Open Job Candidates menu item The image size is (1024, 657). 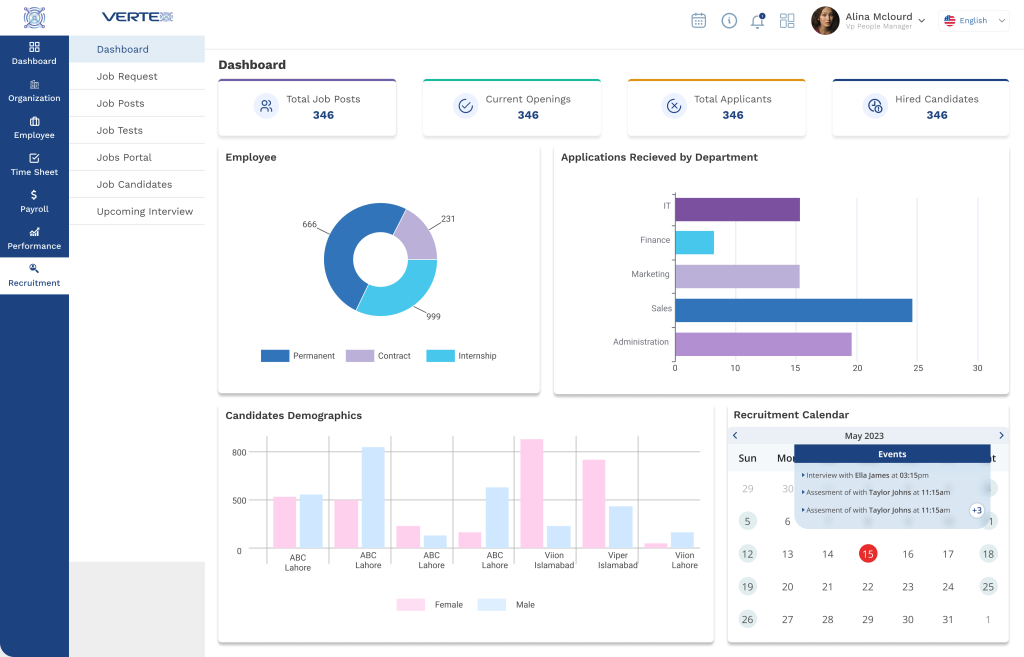137,184
